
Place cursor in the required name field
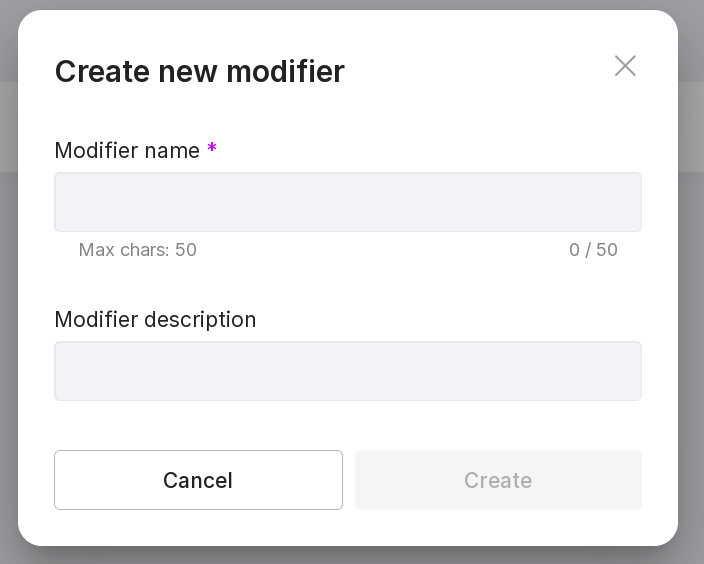(x=348, y=202)
